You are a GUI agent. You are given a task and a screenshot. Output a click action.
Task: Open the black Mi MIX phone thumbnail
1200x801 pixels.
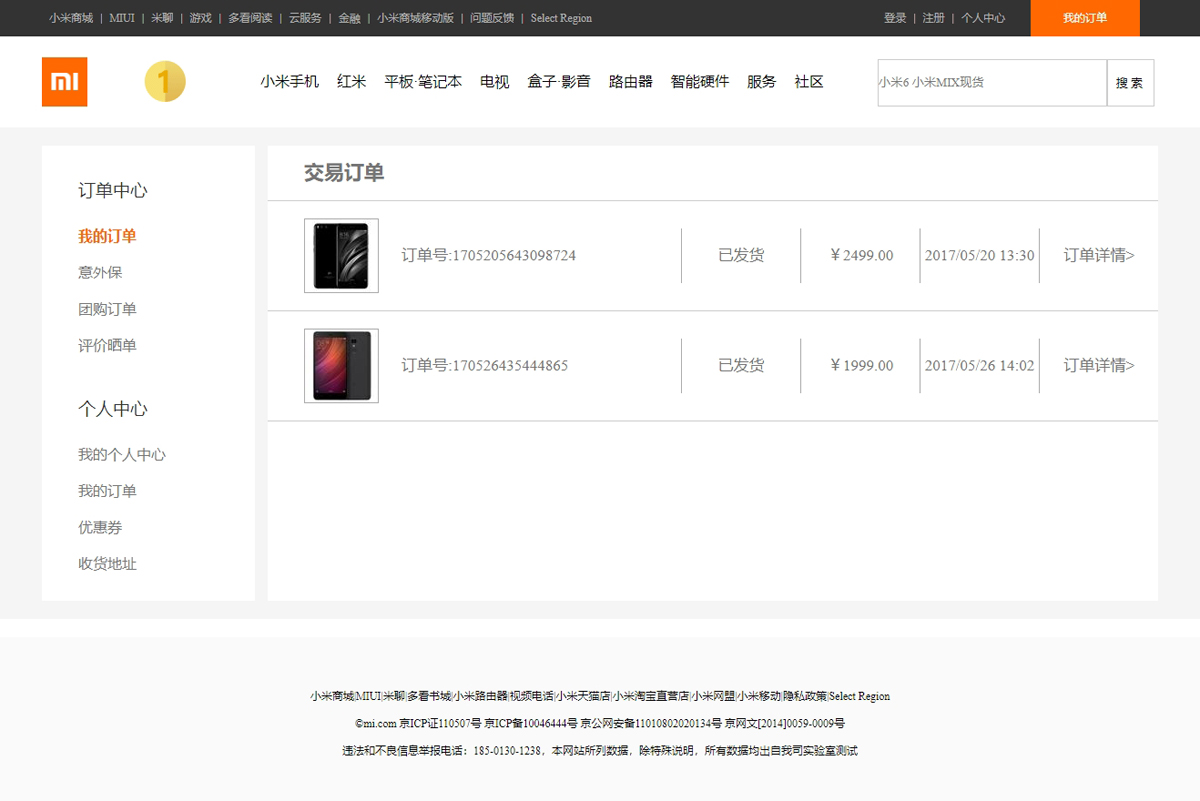pos(341,255)
